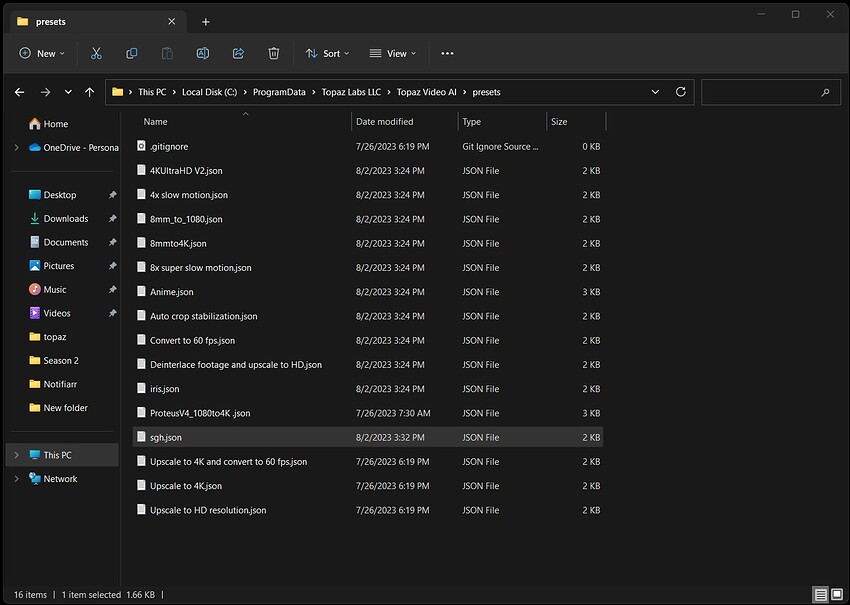Click the New button
The height and width of the screenshot is (605, 850).
pyautogui.click(x=41, y=53)
